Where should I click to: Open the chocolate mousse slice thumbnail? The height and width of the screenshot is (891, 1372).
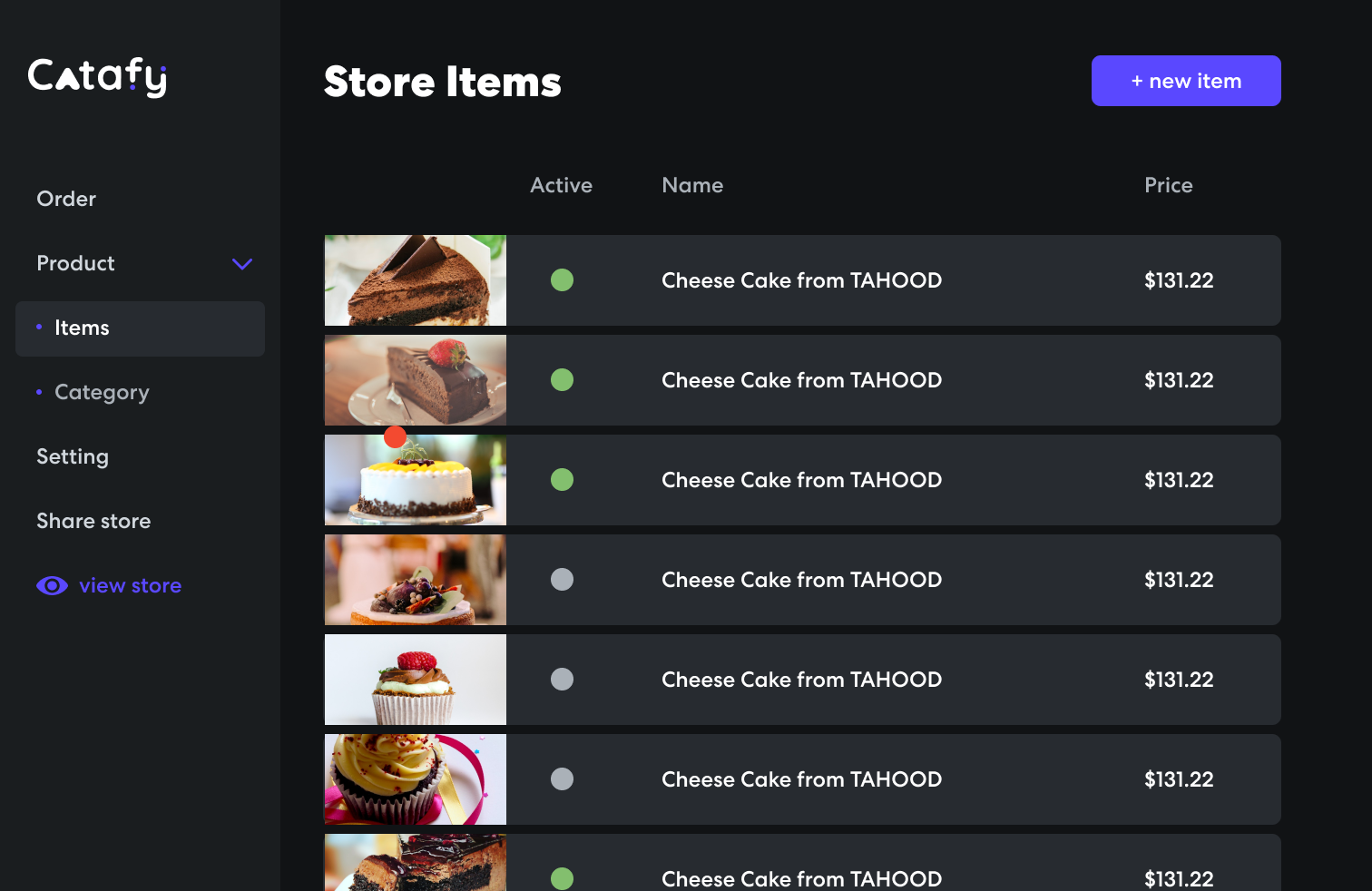click(416, 280)
